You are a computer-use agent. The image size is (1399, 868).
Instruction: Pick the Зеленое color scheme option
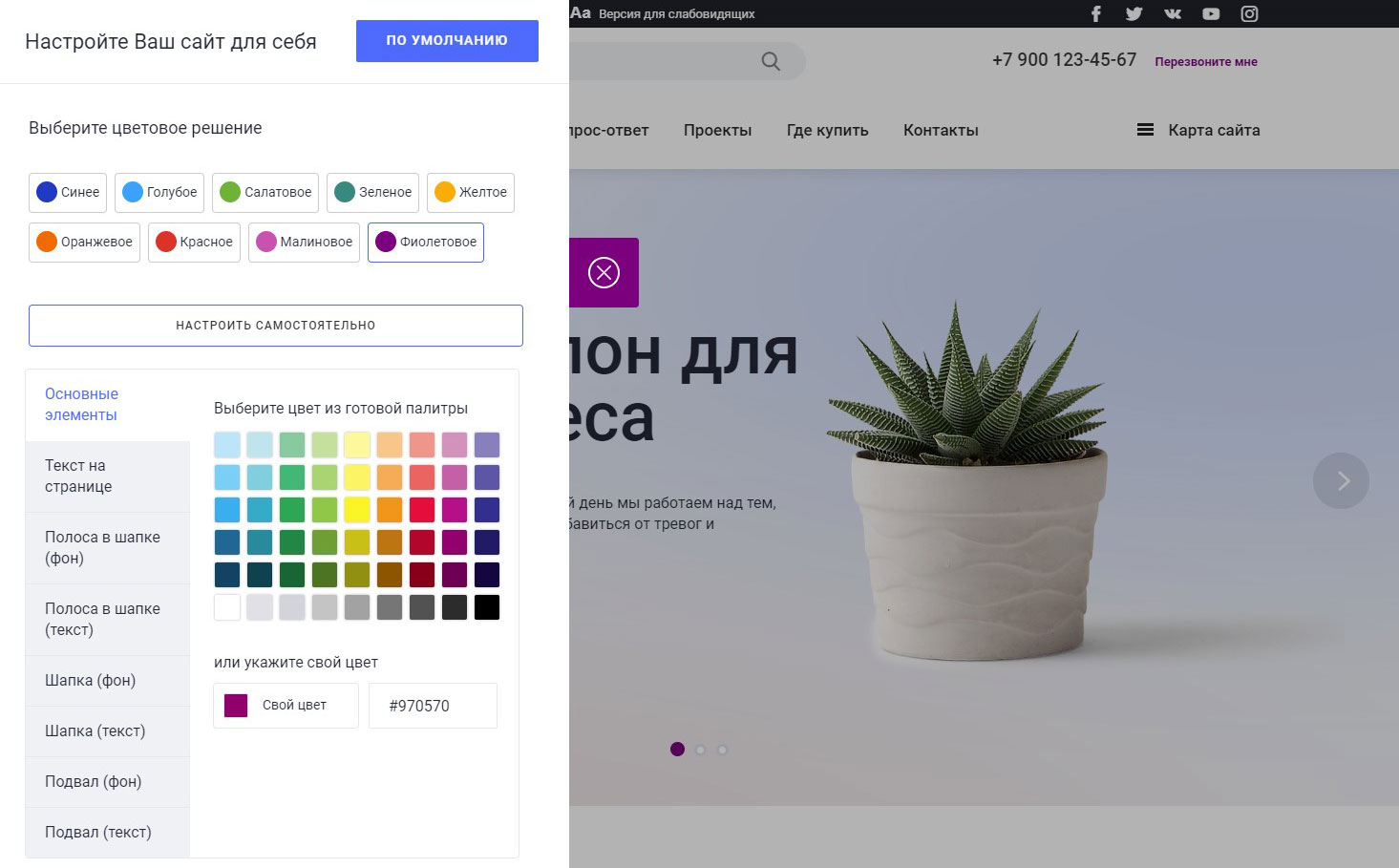tap(372, 192)
